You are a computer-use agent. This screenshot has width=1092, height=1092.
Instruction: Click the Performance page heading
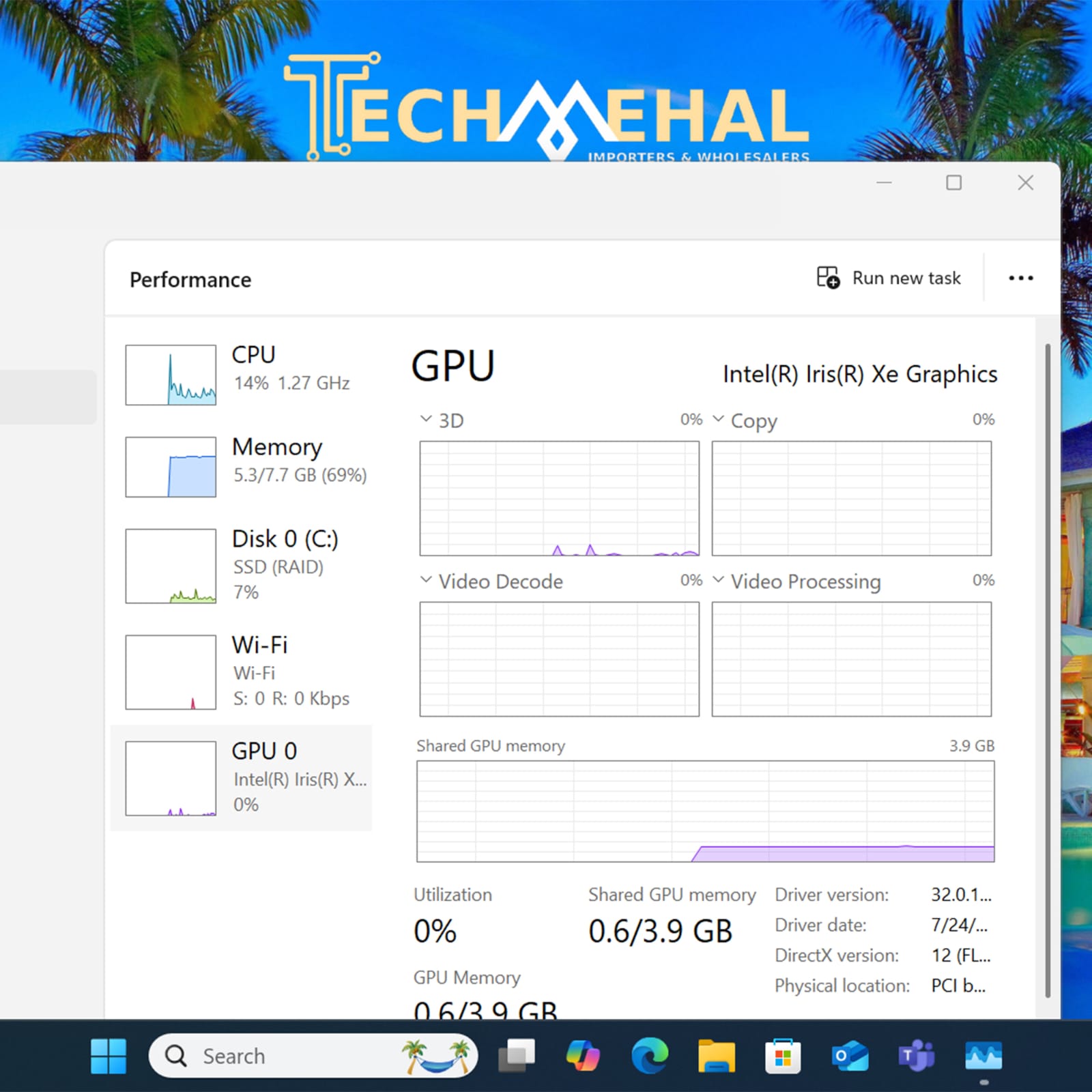pyautogui.click(x=190, y=280)
